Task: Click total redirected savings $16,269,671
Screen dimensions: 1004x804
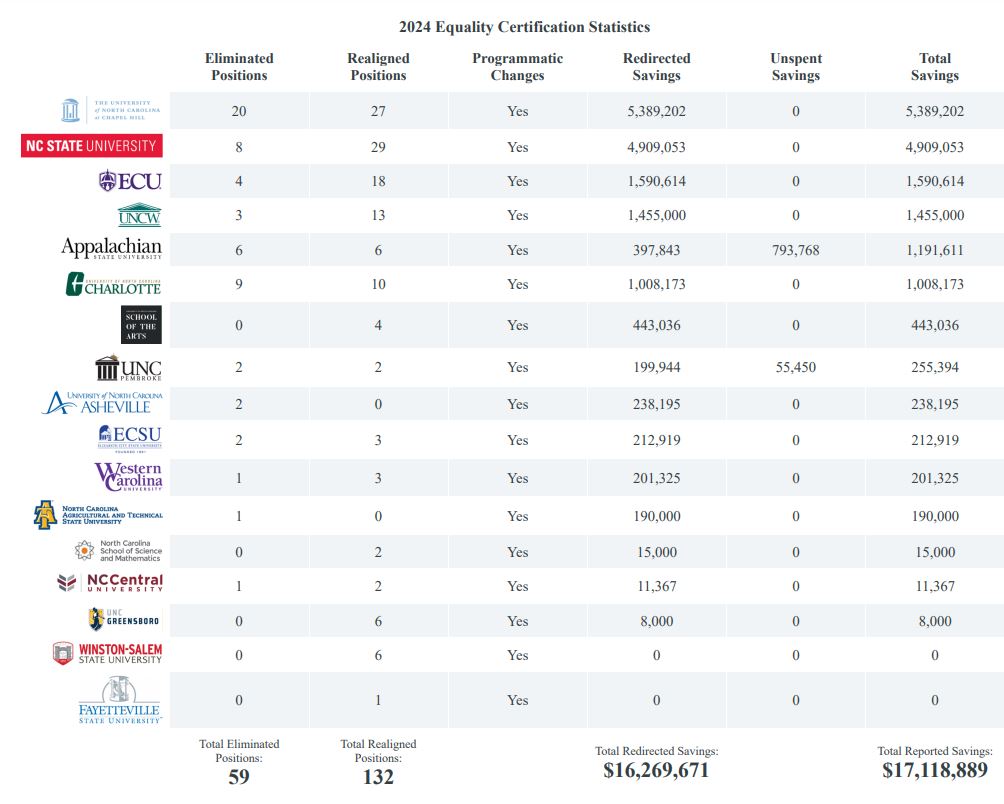Action: coord(656,770)
